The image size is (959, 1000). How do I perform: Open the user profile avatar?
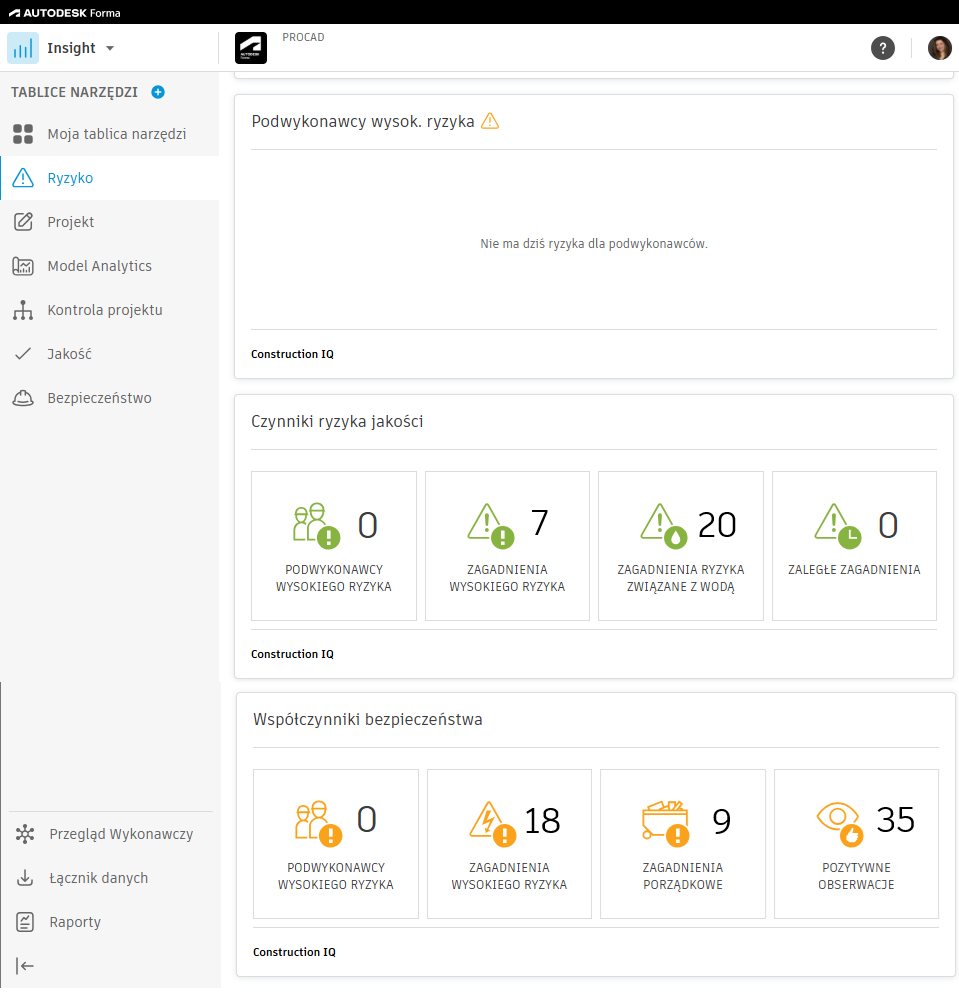click(x=940, y=48)
